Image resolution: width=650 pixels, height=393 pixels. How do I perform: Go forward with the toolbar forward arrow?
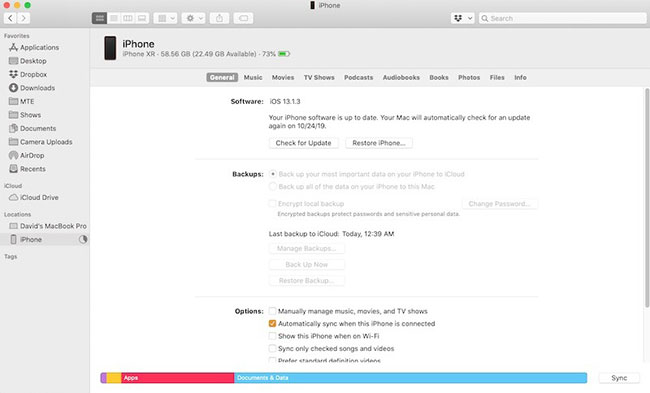click(x=24, y=18)
